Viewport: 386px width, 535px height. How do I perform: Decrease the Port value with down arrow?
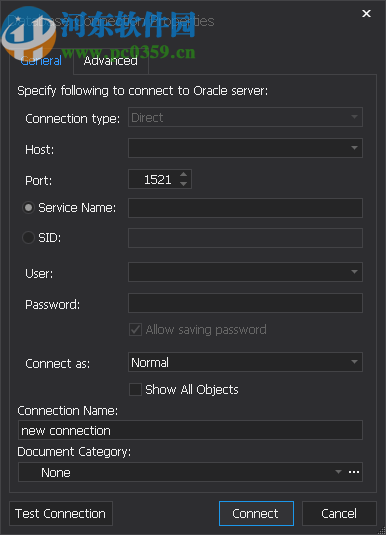tap(184, 184)
